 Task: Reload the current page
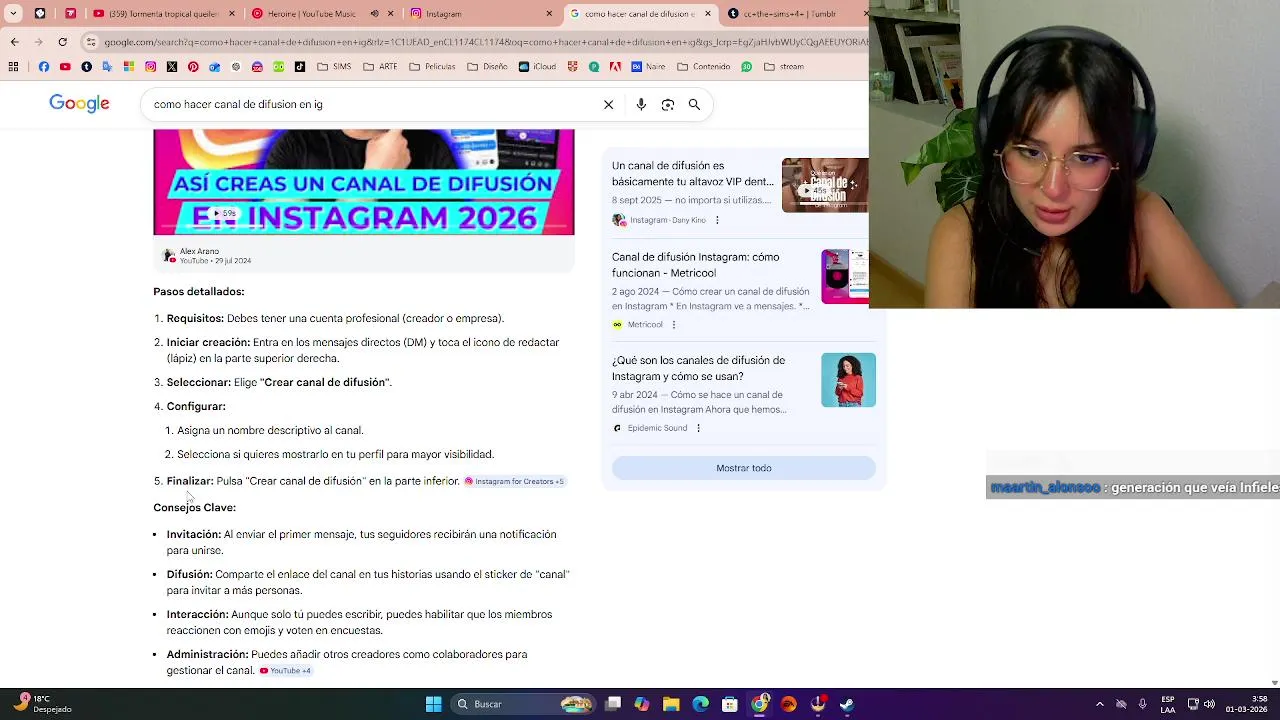click(x=62, y=42)
